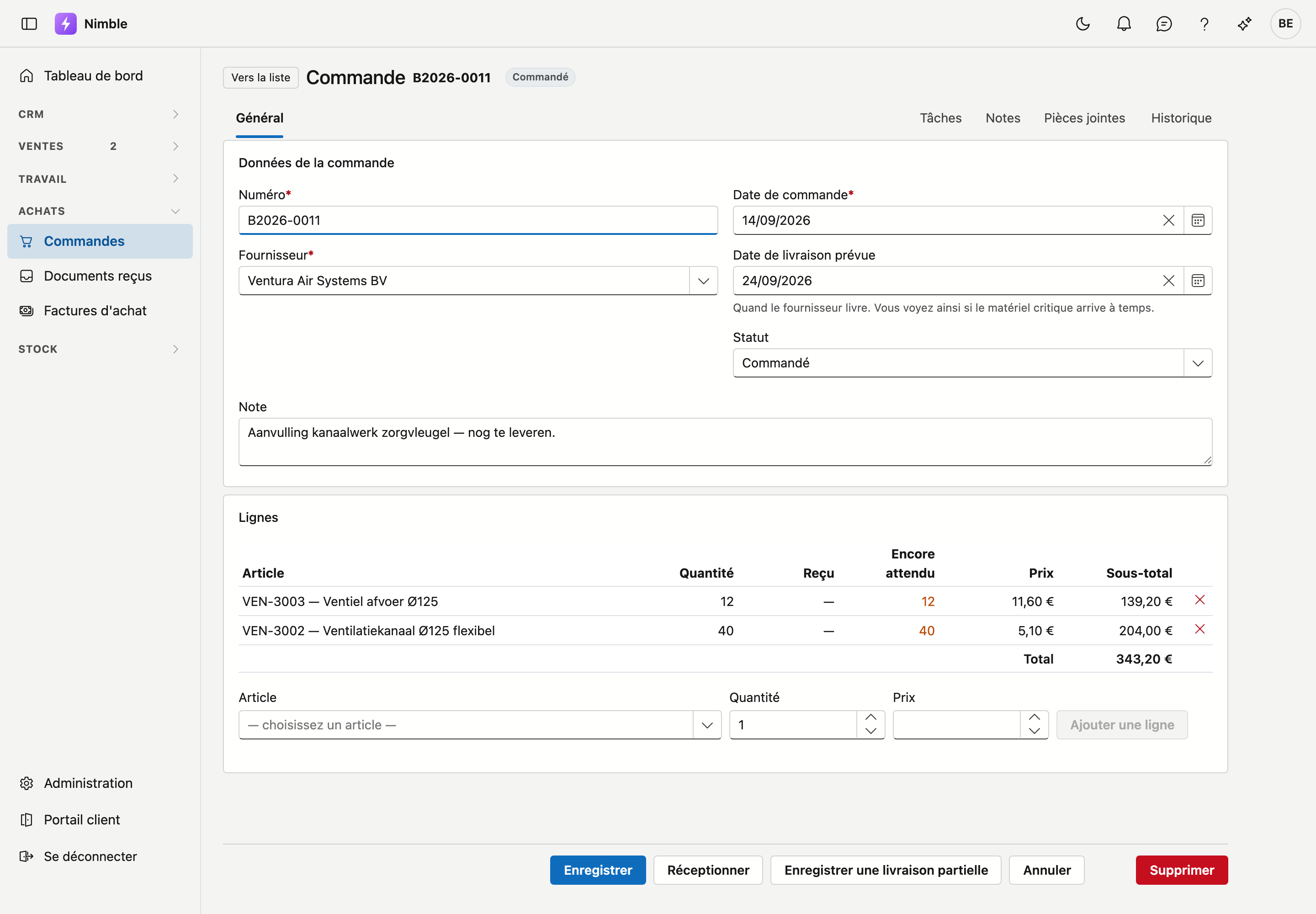The width and height of the screenshot is (1316, 914).
Task: Expand the VENTES section
Action: click(x=100, y=146)
